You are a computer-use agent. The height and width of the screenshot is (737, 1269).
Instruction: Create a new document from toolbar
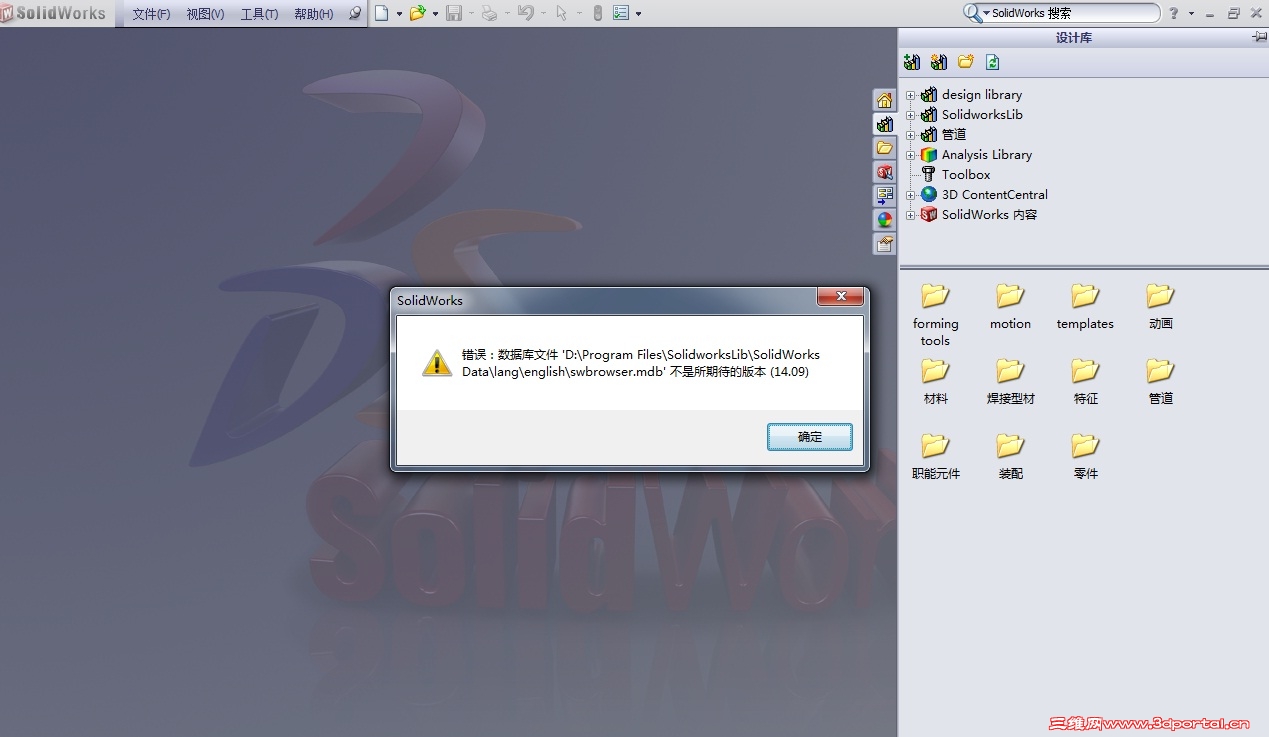point(381,13)
